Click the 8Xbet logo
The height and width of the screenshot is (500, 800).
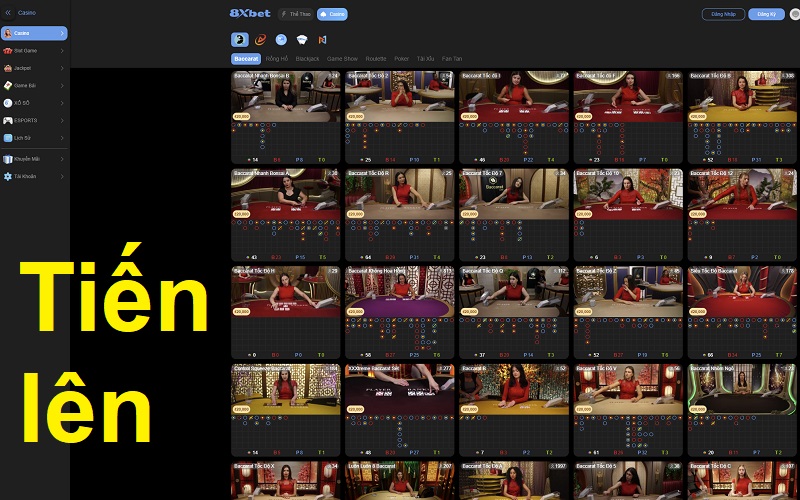250,14
